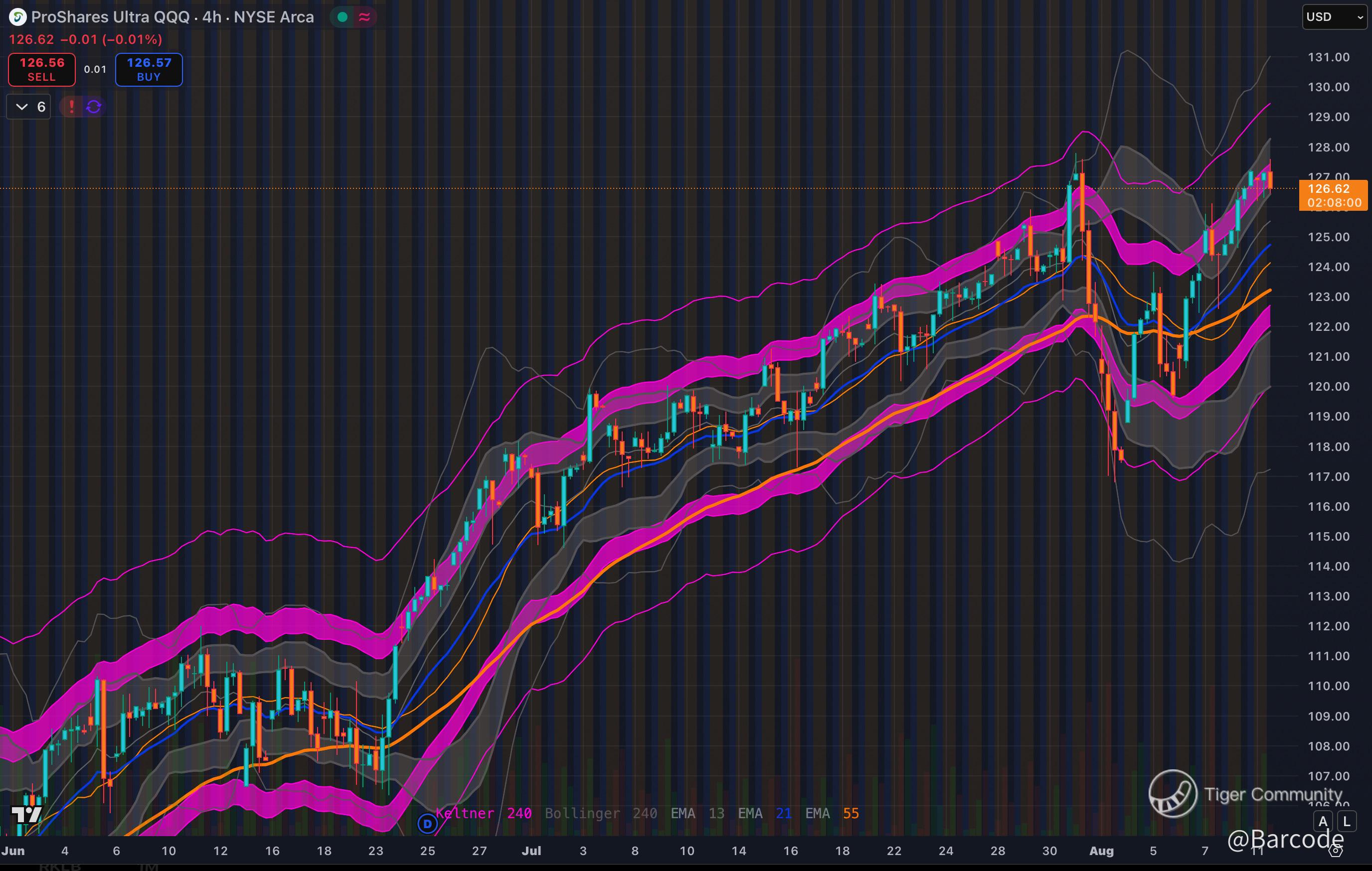This screenshot has height=871, width=1372.
Task: Open chart settings hexagon gear icon
Action: [x=1337, y=852]
